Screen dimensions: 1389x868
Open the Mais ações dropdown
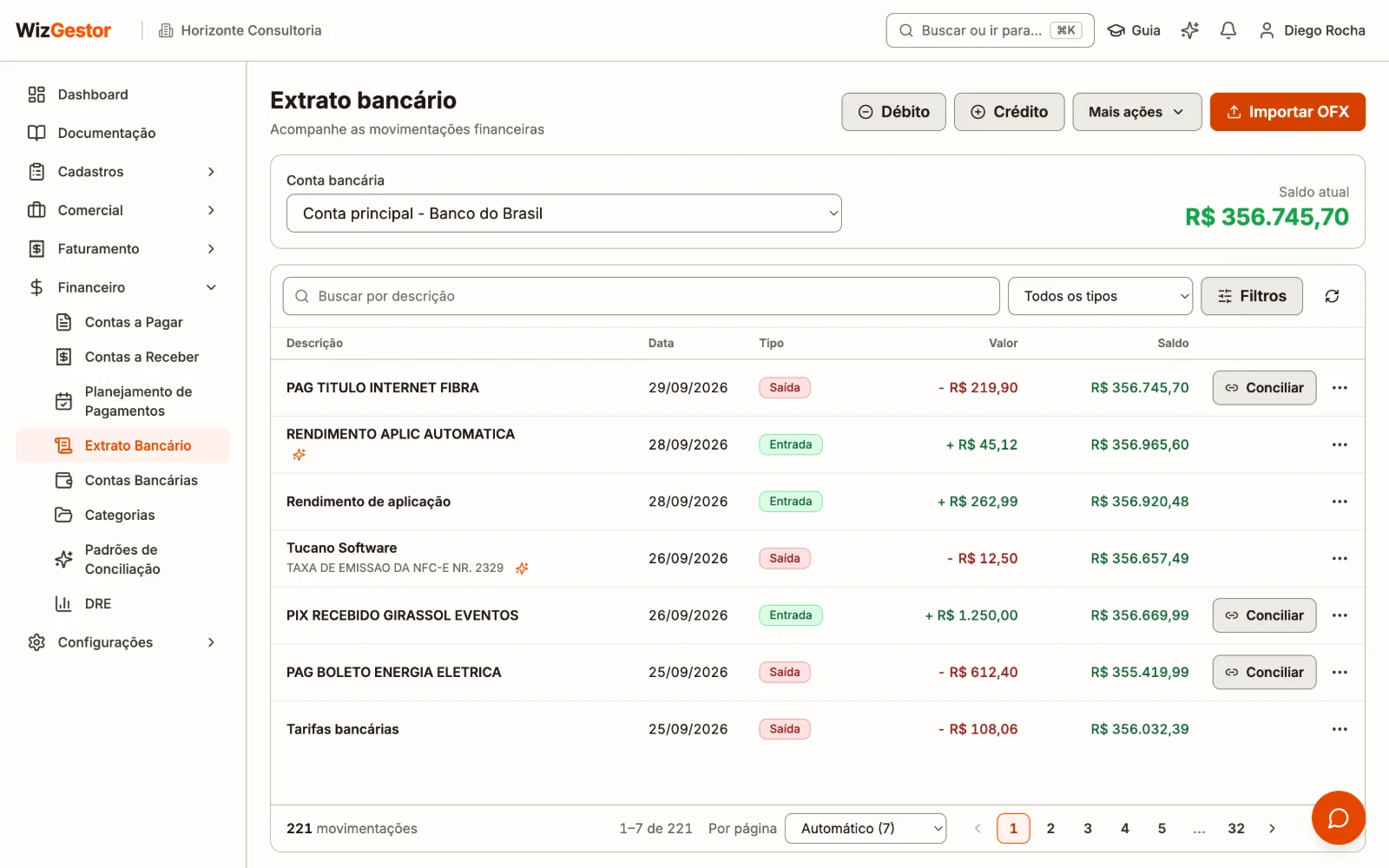pos(1136,112)
